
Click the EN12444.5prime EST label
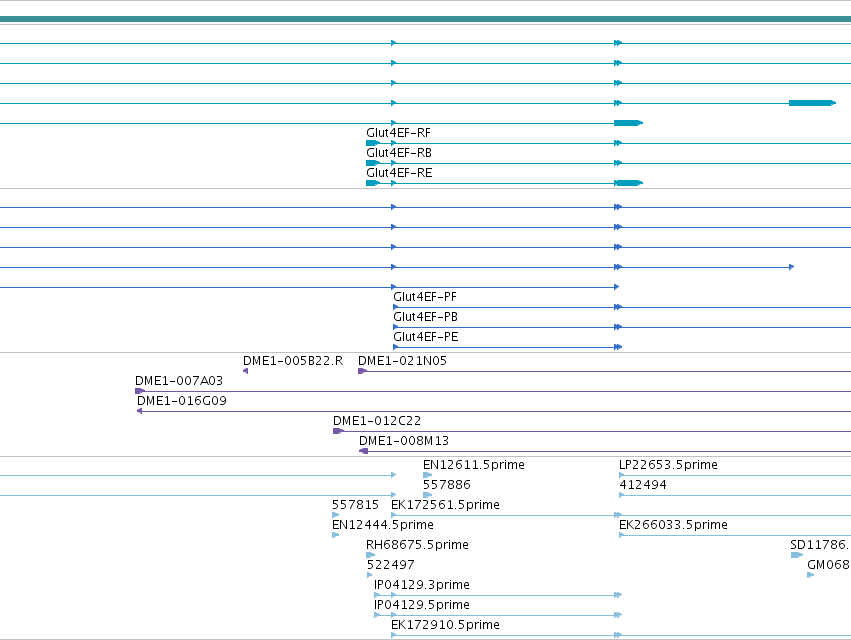click(x=383, y=525)
